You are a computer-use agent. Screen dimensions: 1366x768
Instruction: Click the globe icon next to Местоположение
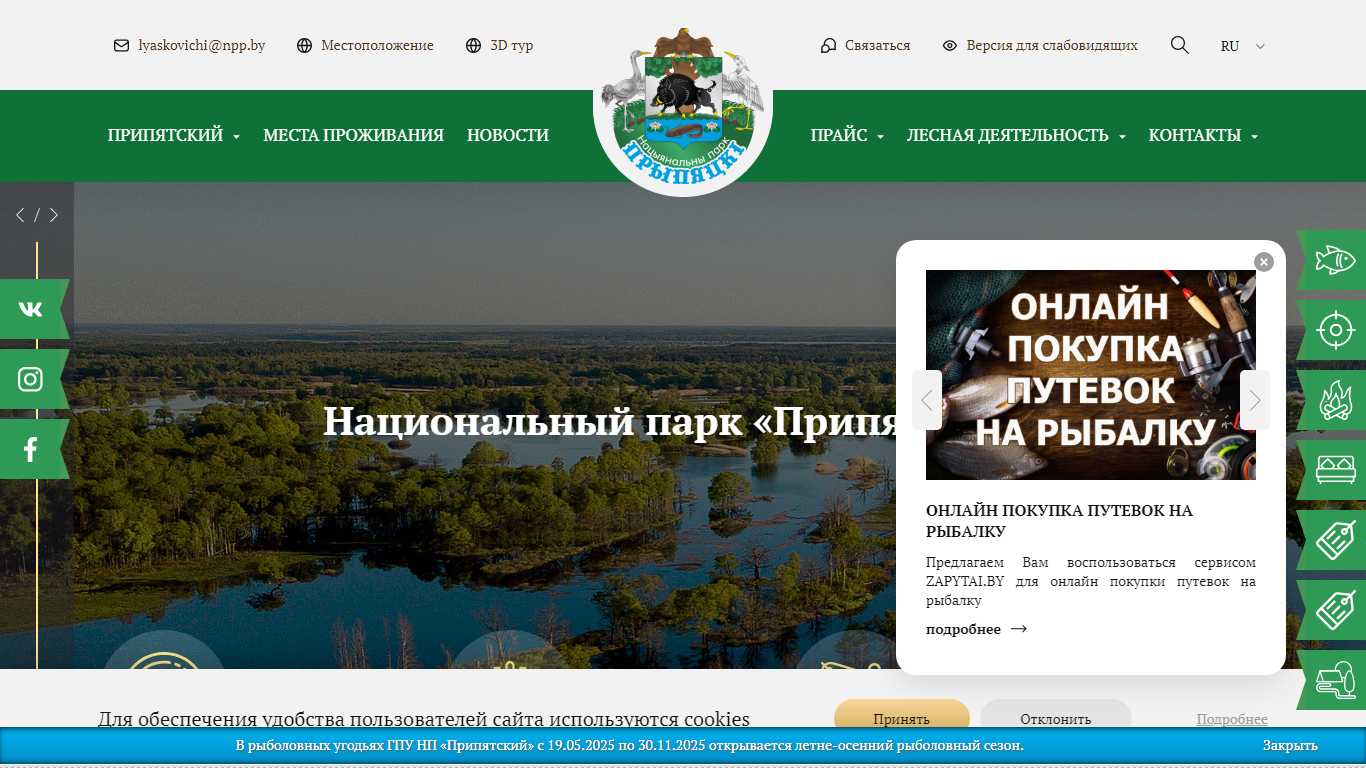(x=305, y=46)
